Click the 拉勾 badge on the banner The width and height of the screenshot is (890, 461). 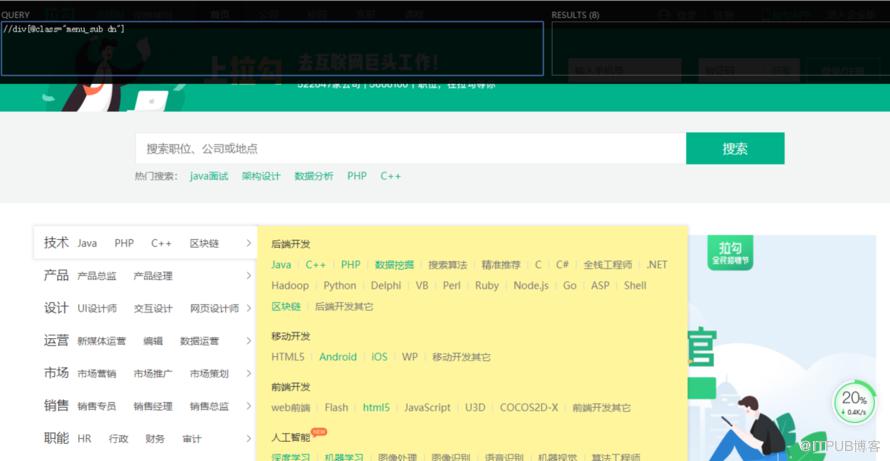click(730, 252)
